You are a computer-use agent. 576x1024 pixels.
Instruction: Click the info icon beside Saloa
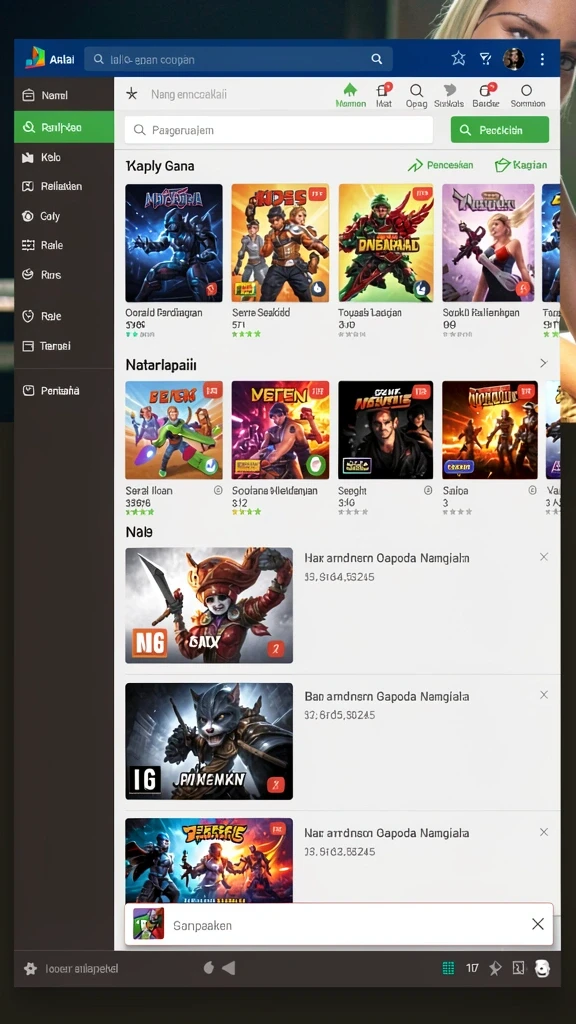[532, 490]
